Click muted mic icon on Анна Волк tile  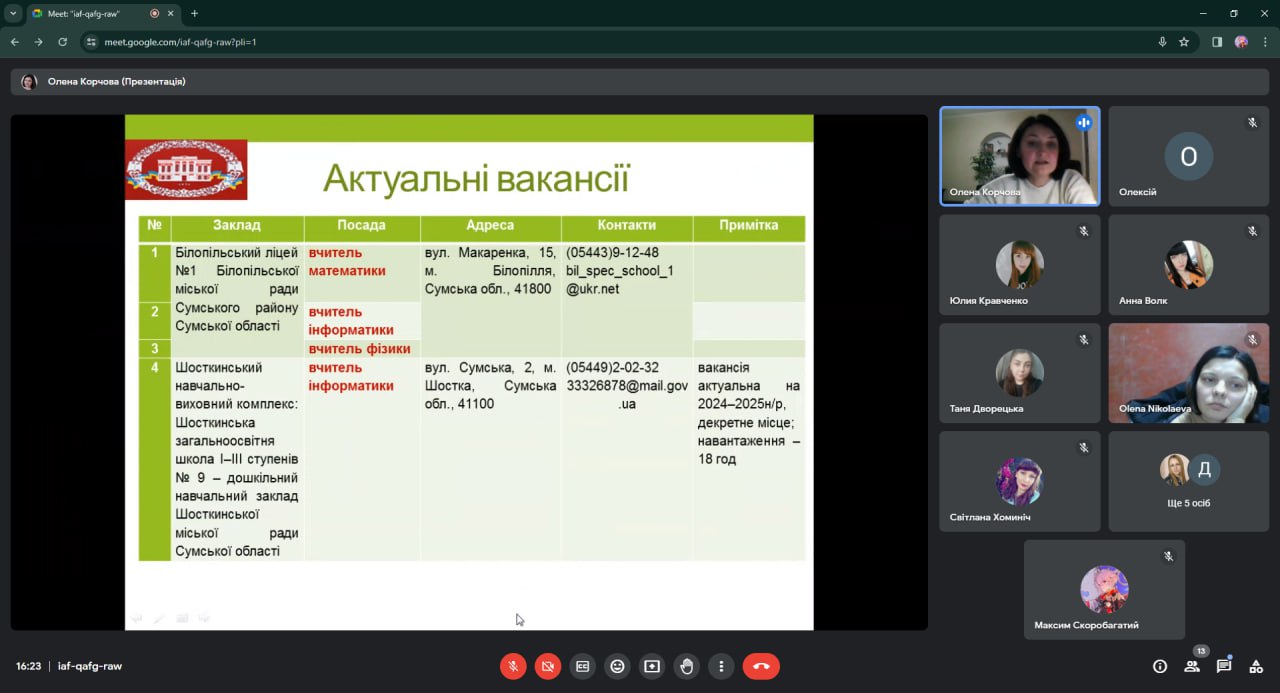pyautogui.click(x=1252, y=231)
